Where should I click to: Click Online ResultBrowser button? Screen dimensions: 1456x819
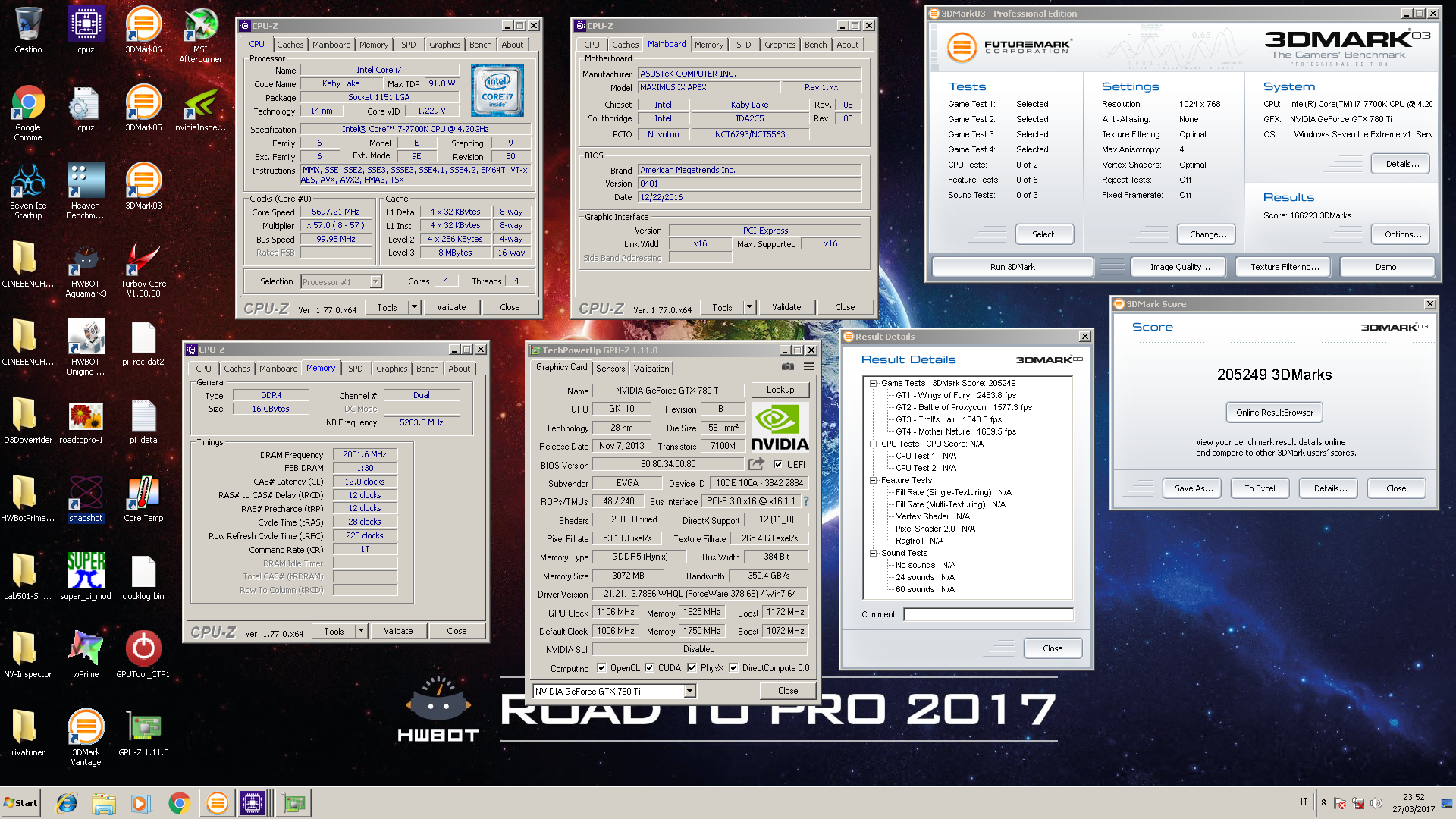(x=1274, y=413)
